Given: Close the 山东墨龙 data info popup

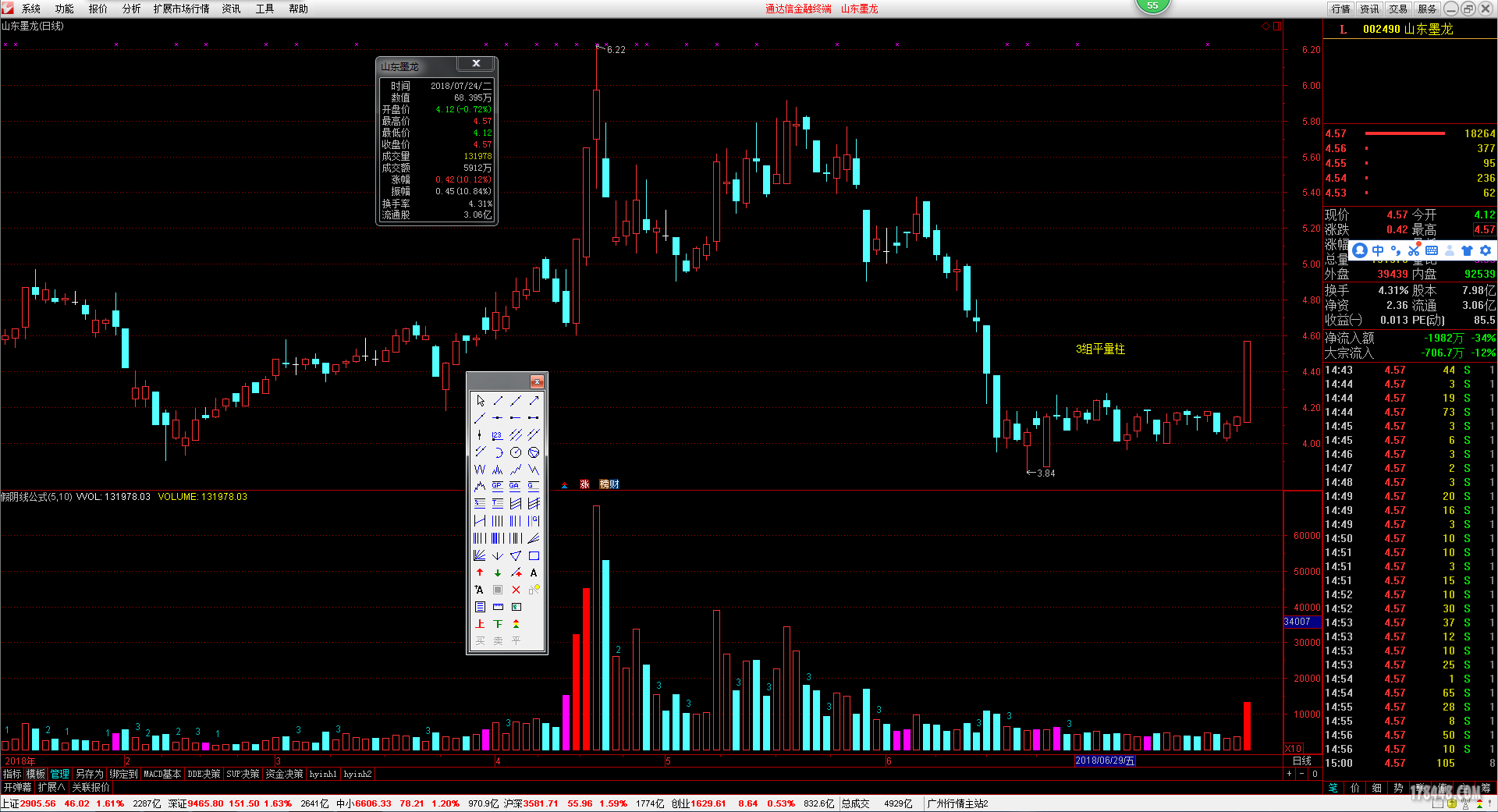Looking at the screenshot, I should point(476,64).
